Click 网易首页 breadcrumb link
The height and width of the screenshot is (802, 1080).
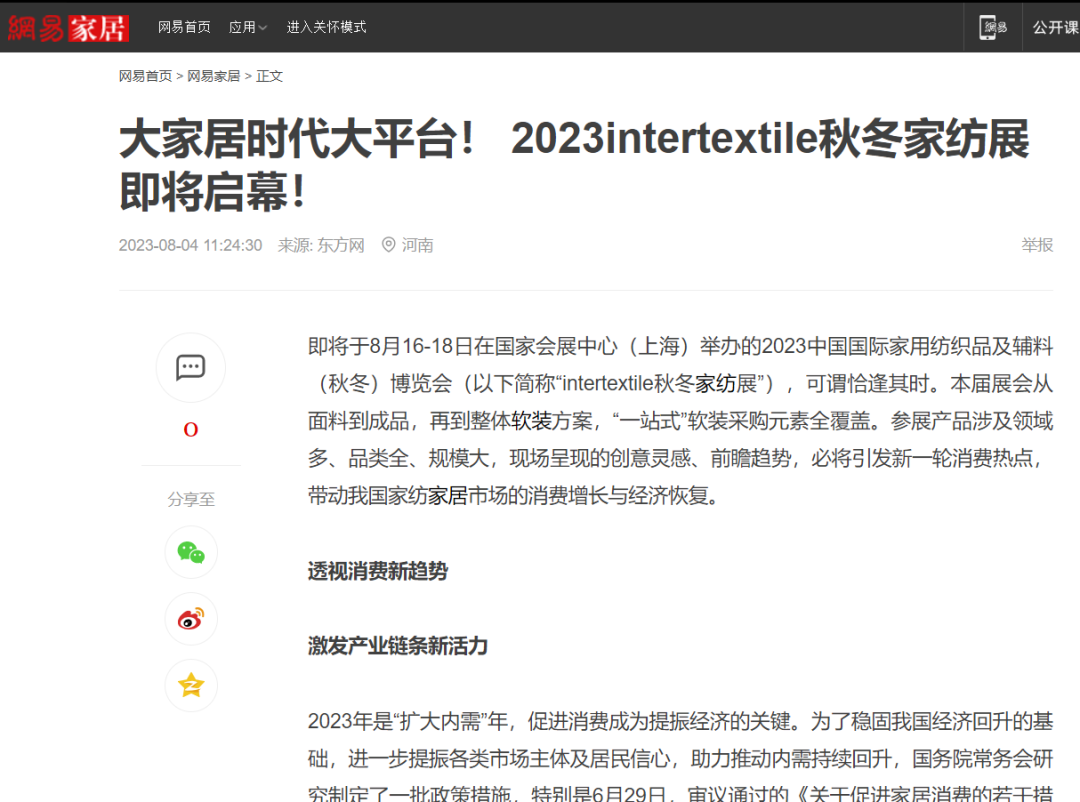tap(145, 76)
